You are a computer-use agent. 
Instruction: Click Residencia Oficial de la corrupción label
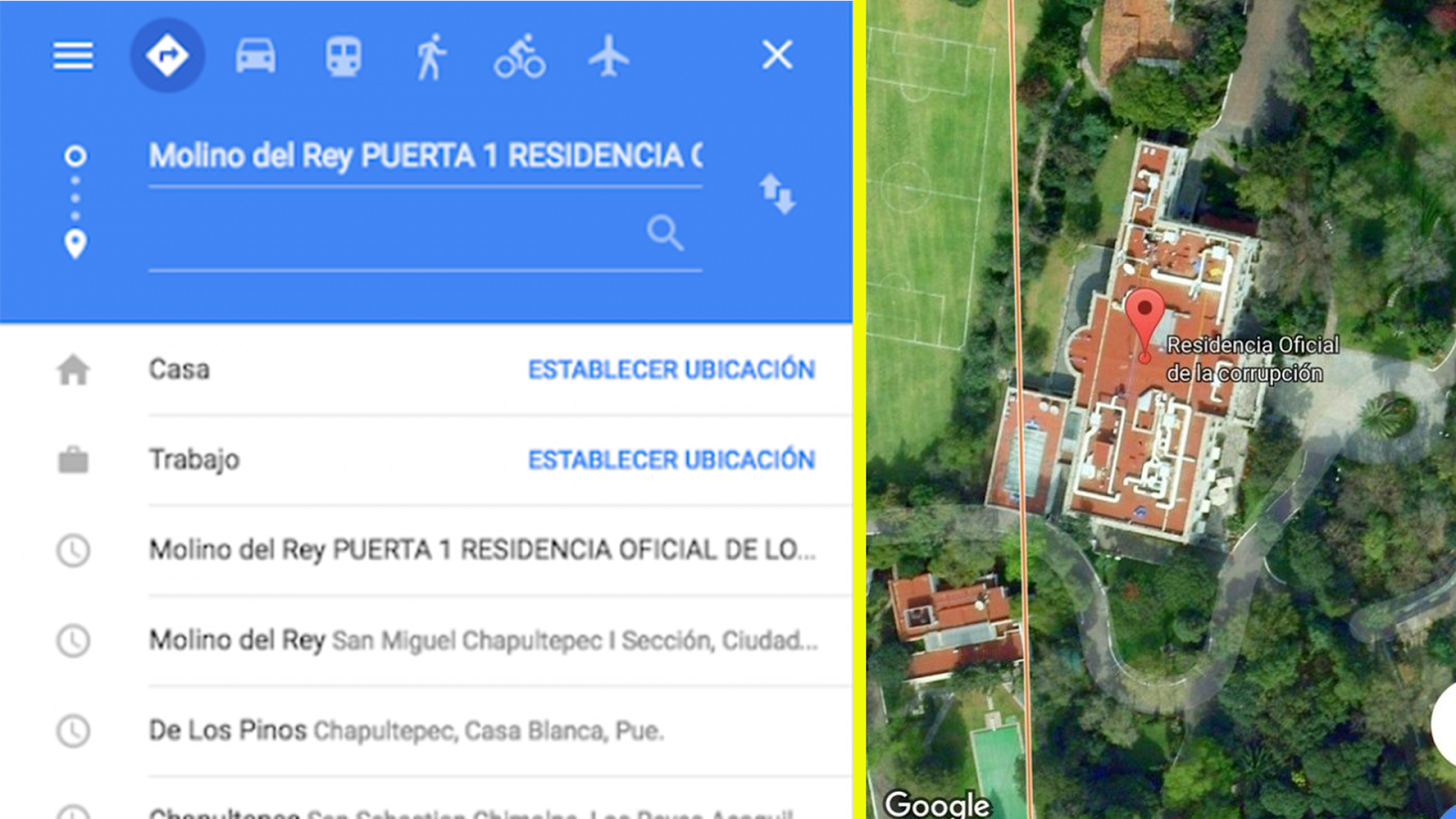point(1252,359)
